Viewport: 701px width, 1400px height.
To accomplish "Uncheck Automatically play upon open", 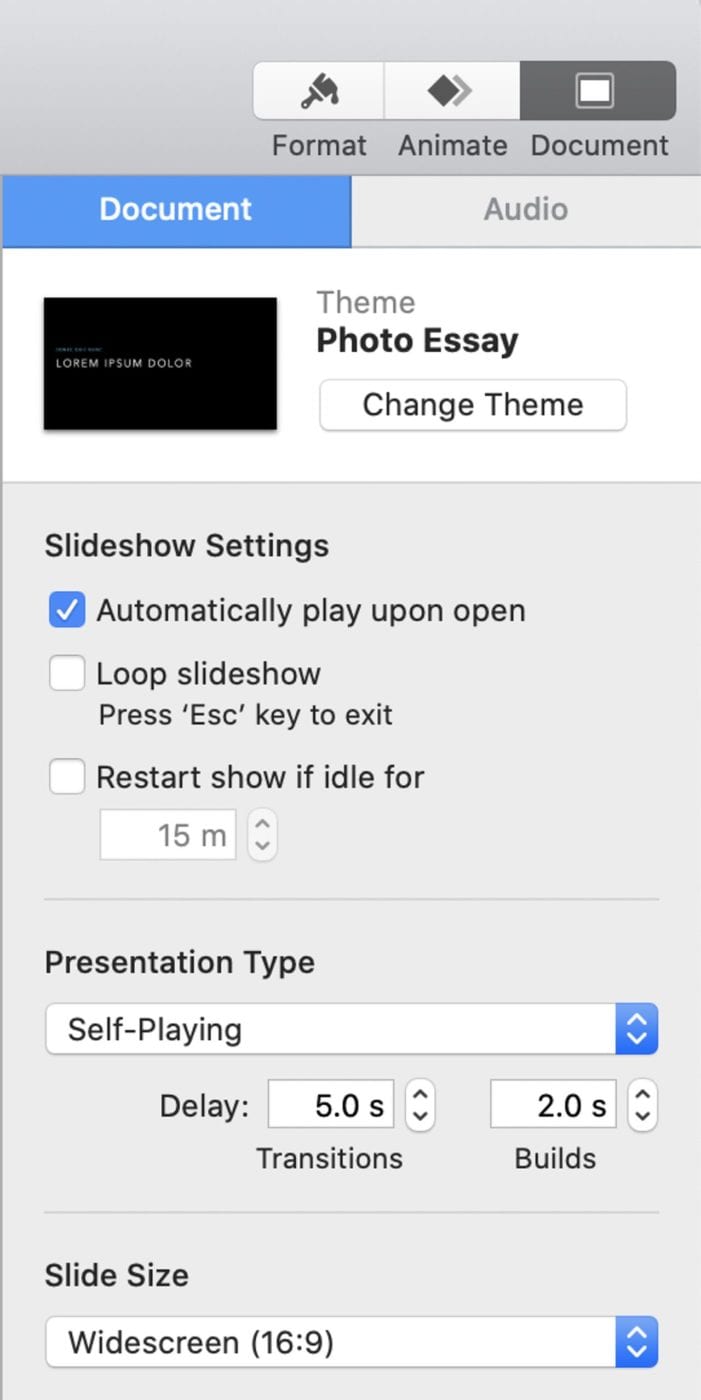I will [67, 611].
